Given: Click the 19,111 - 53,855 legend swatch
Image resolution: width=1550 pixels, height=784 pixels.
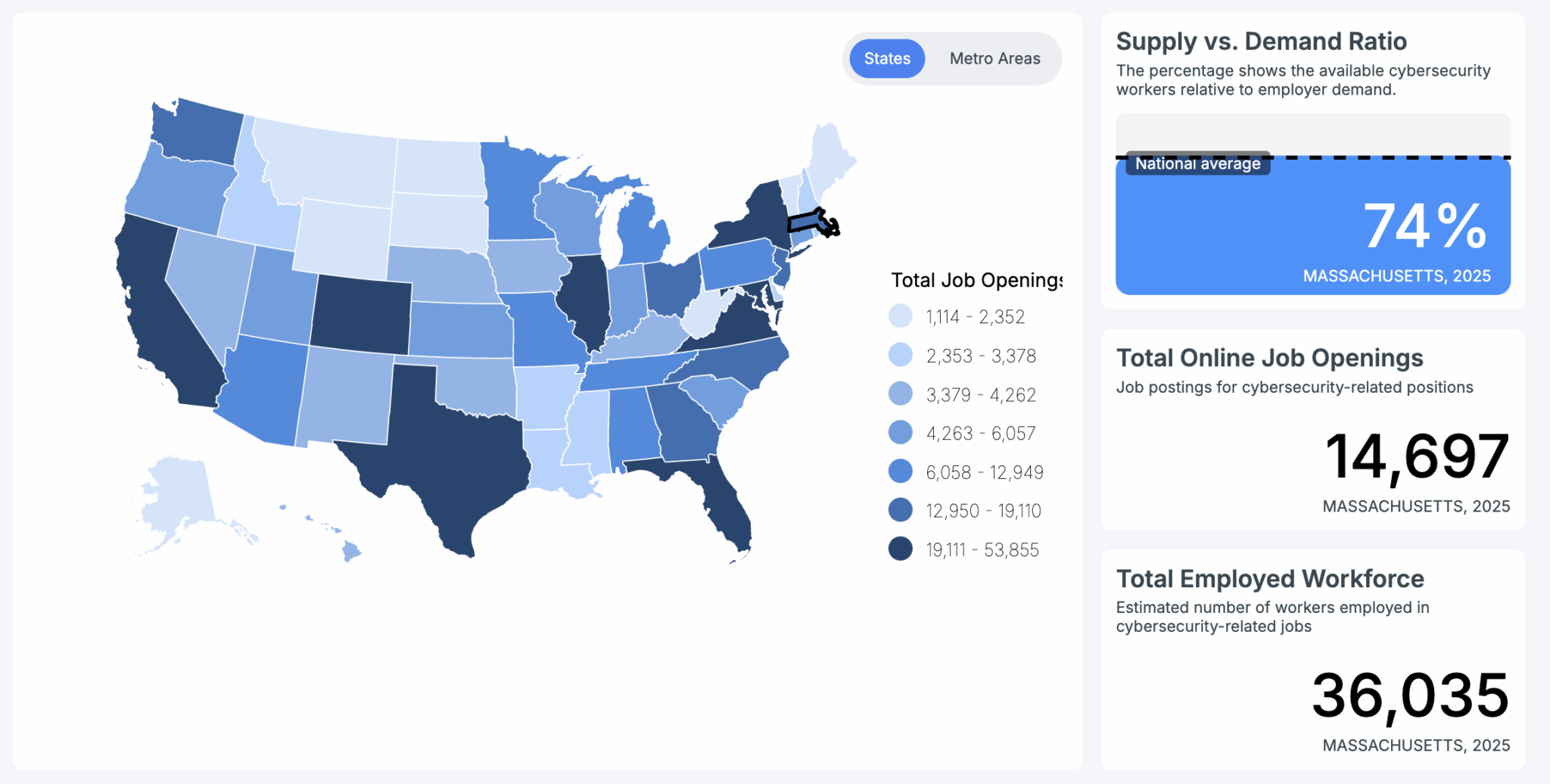Looking at the screenshot, I should 901,549.
